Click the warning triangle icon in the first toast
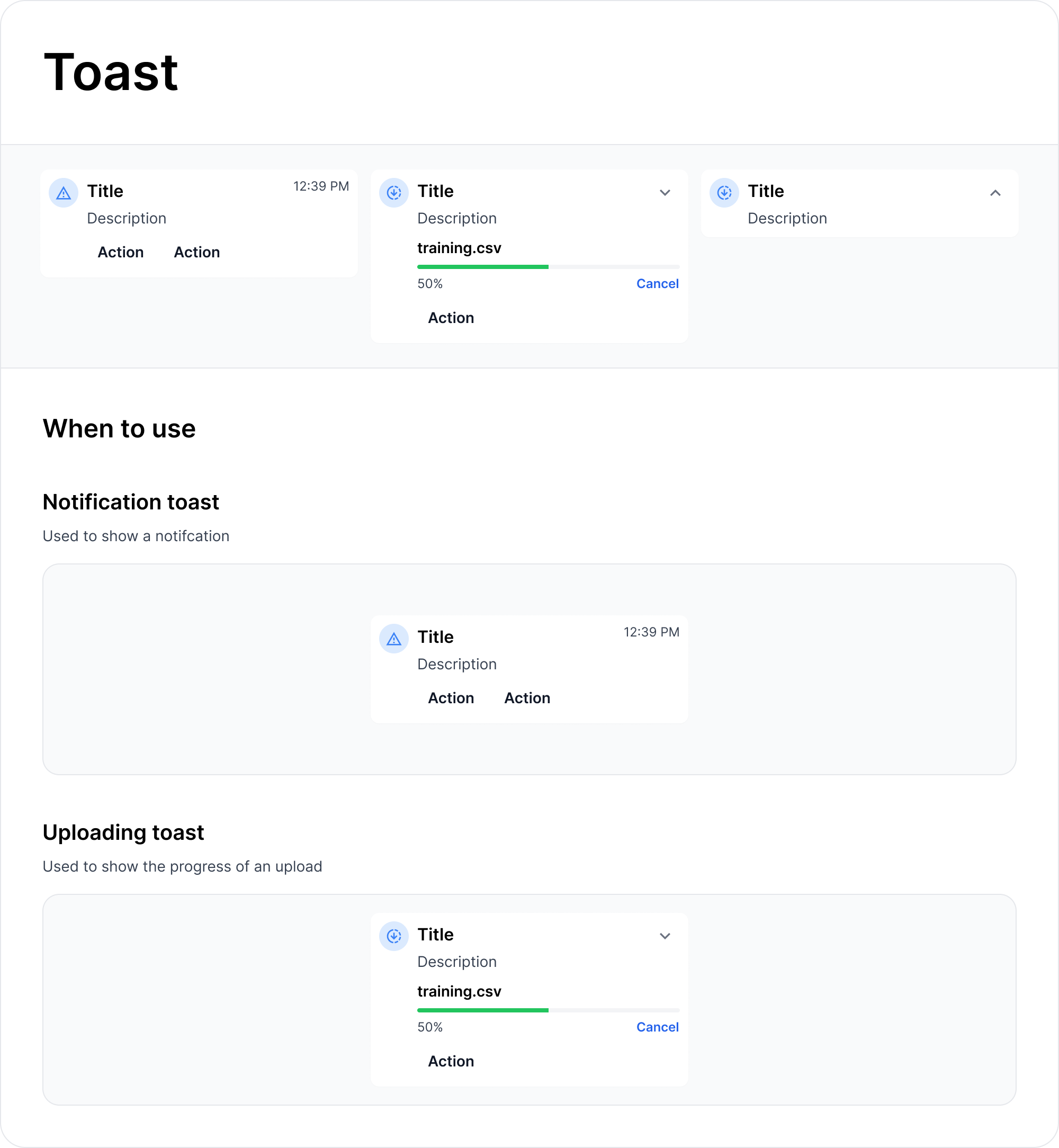The width and height of the screenshot is (1059, 1148). (64, 193)
